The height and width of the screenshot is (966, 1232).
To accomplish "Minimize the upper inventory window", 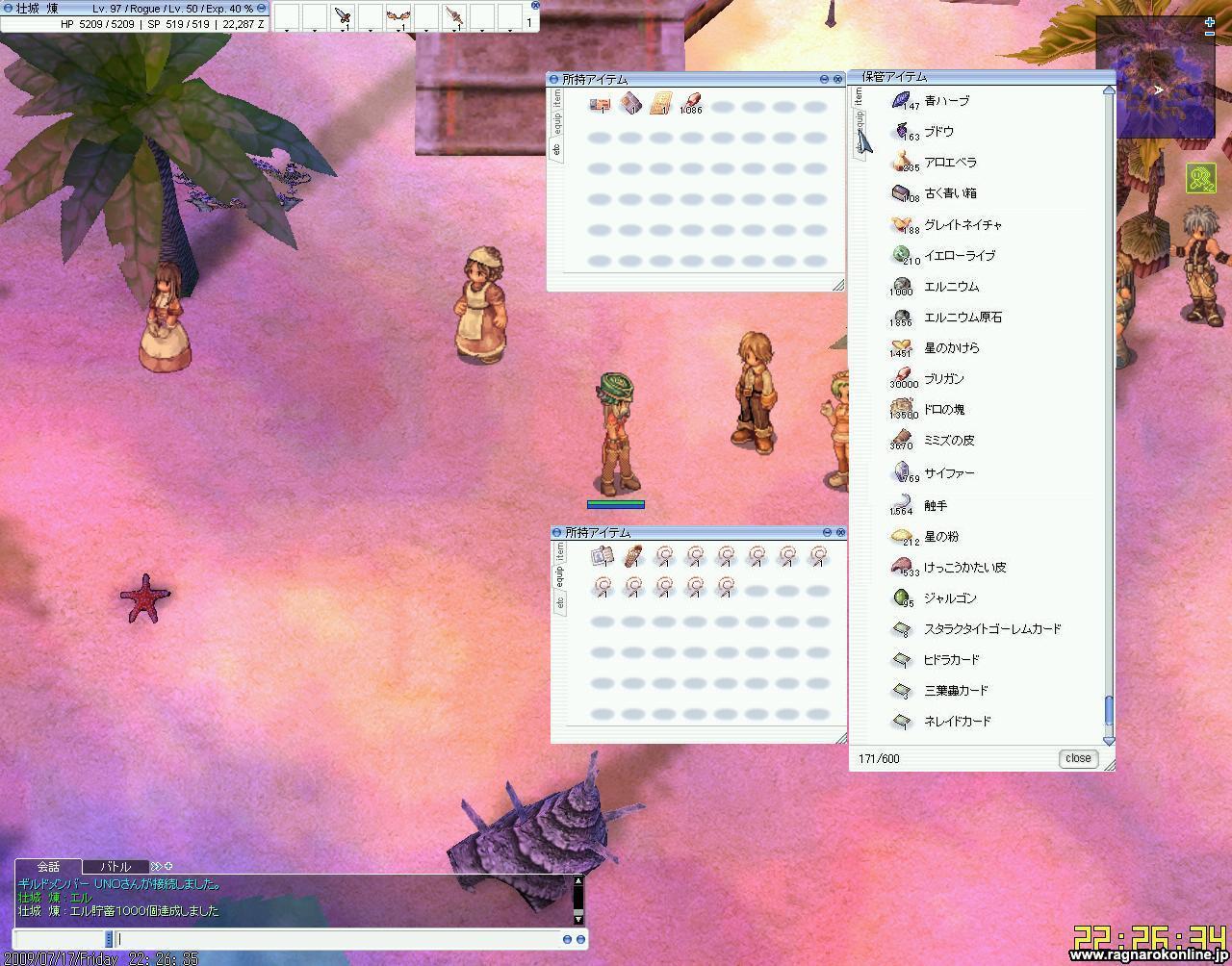I will tap(825, 79).
